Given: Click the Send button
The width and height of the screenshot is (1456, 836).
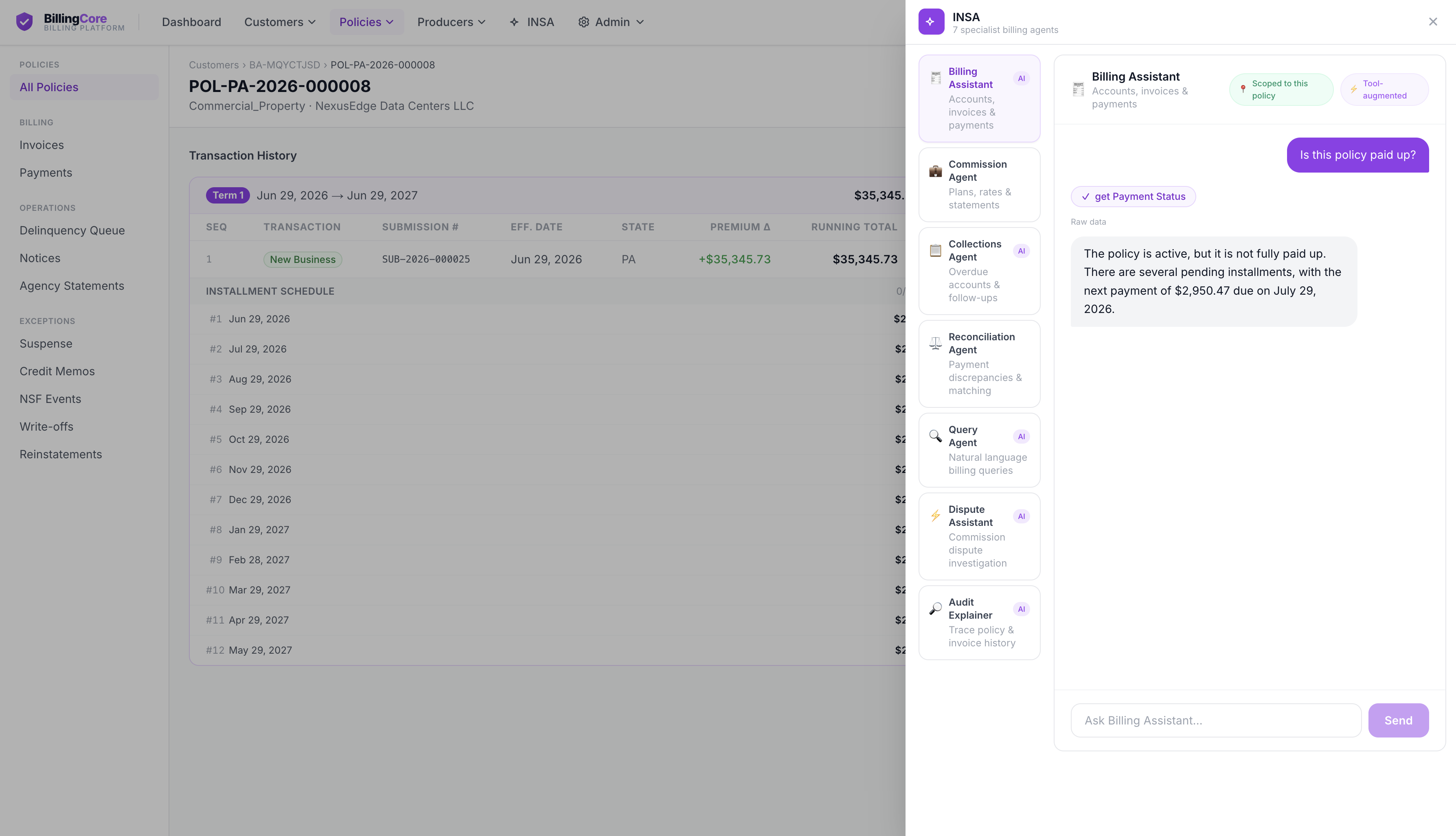Looking at the screenshot, I should [x=1398, y=720].
